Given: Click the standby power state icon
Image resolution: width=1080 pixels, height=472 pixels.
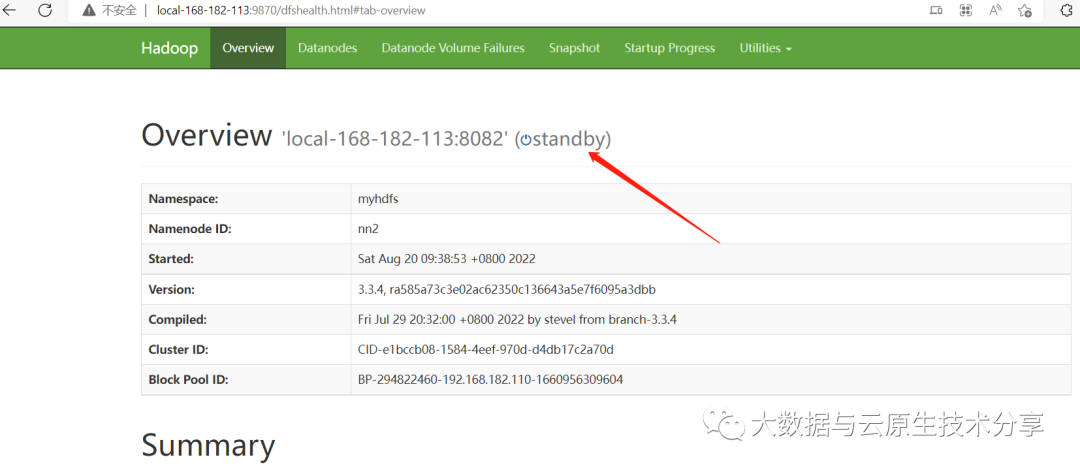Looking at the screenshot, I should [x=526, y=140].
